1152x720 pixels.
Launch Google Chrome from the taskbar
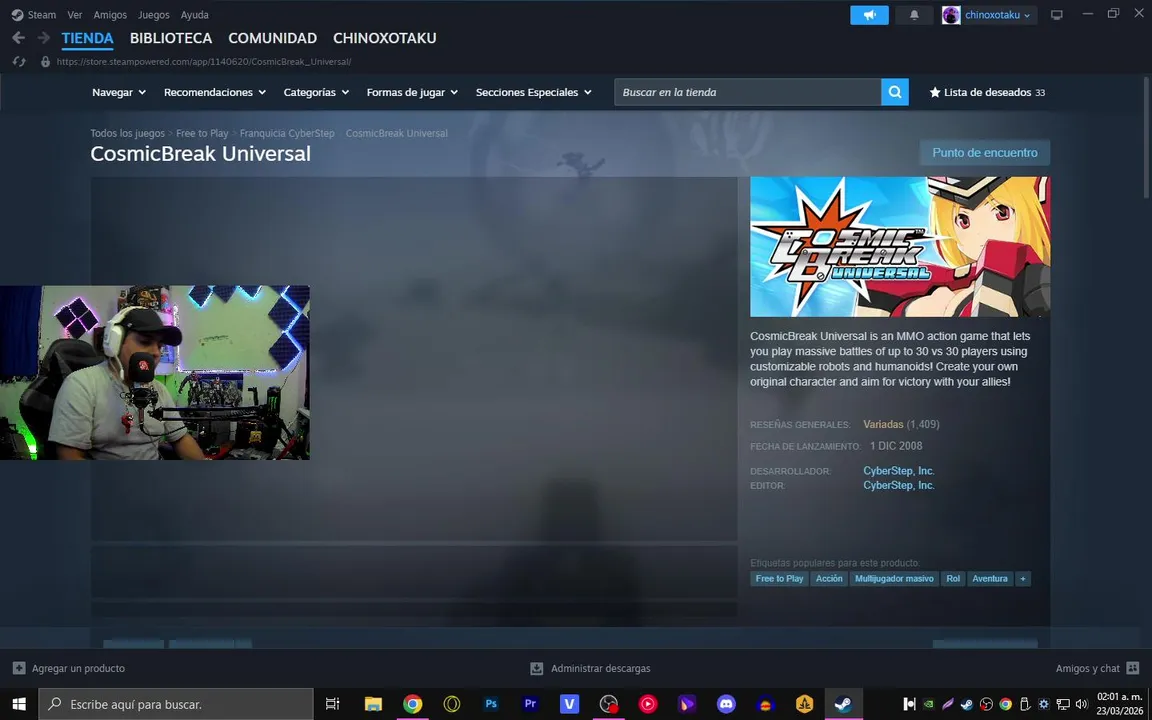point(413,704)
